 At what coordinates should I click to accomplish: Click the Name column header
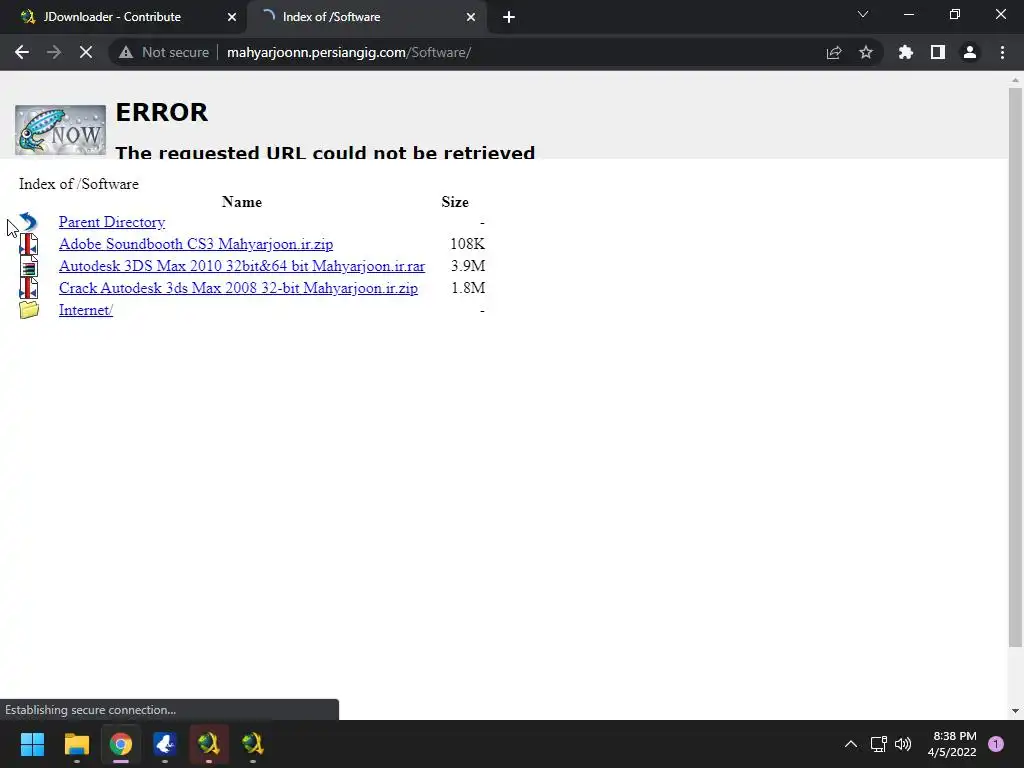[x=242, y=202]
